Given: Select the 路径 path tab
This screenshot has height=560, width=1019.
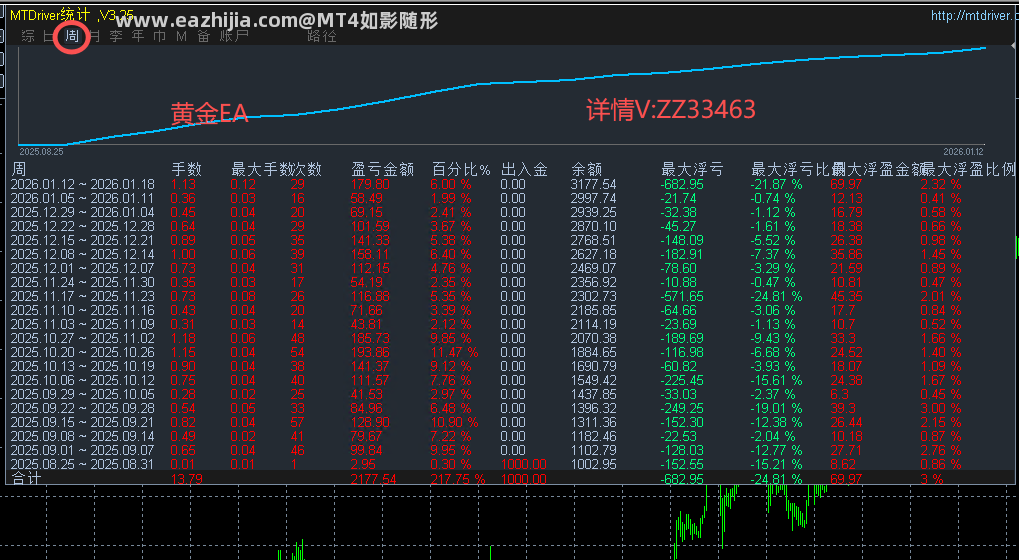Looking at the screenshot, I should pos(322,36).
